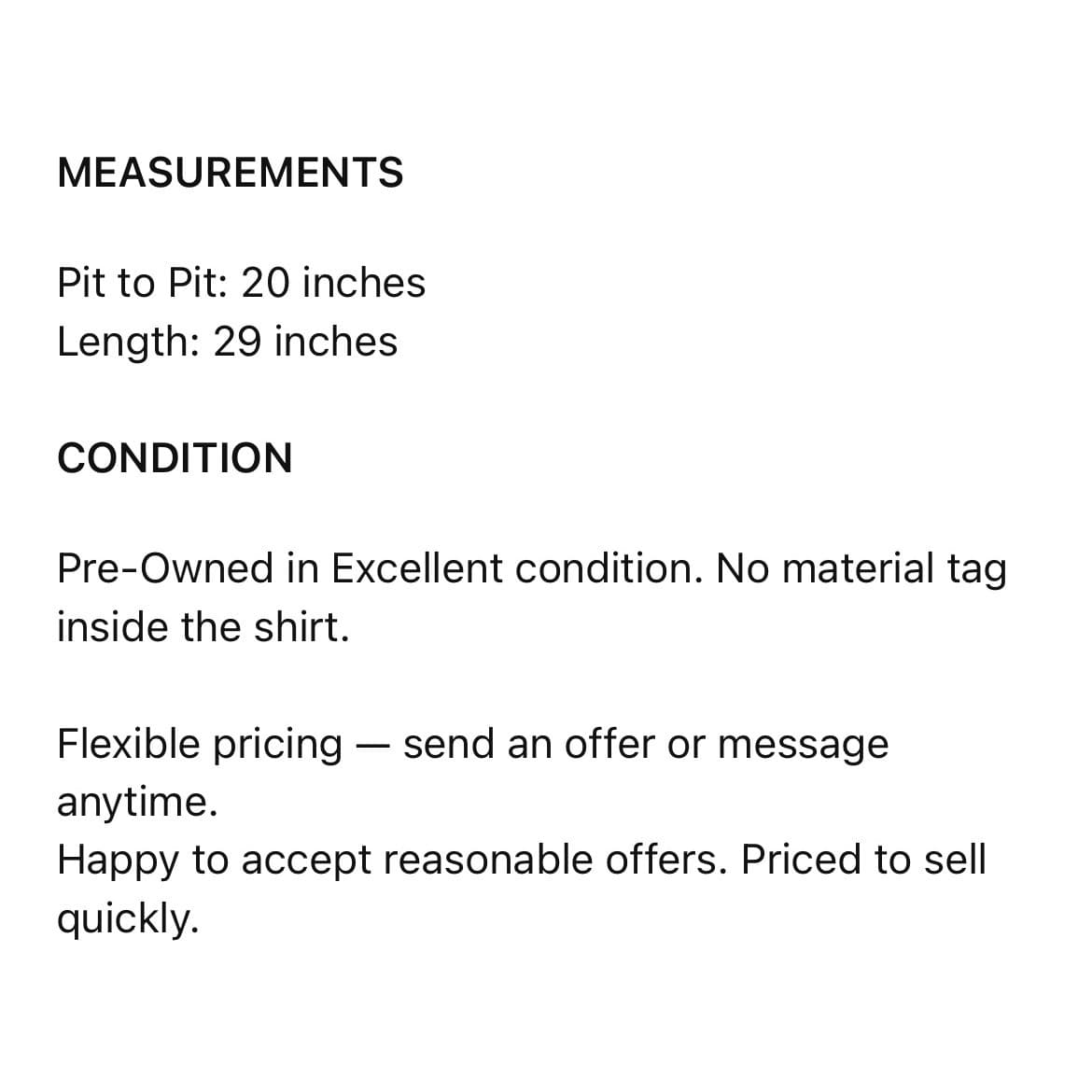Click the Pit to Pit label
The width and height of the screenshot is (1092, 1092).
(x=142, y=283)
